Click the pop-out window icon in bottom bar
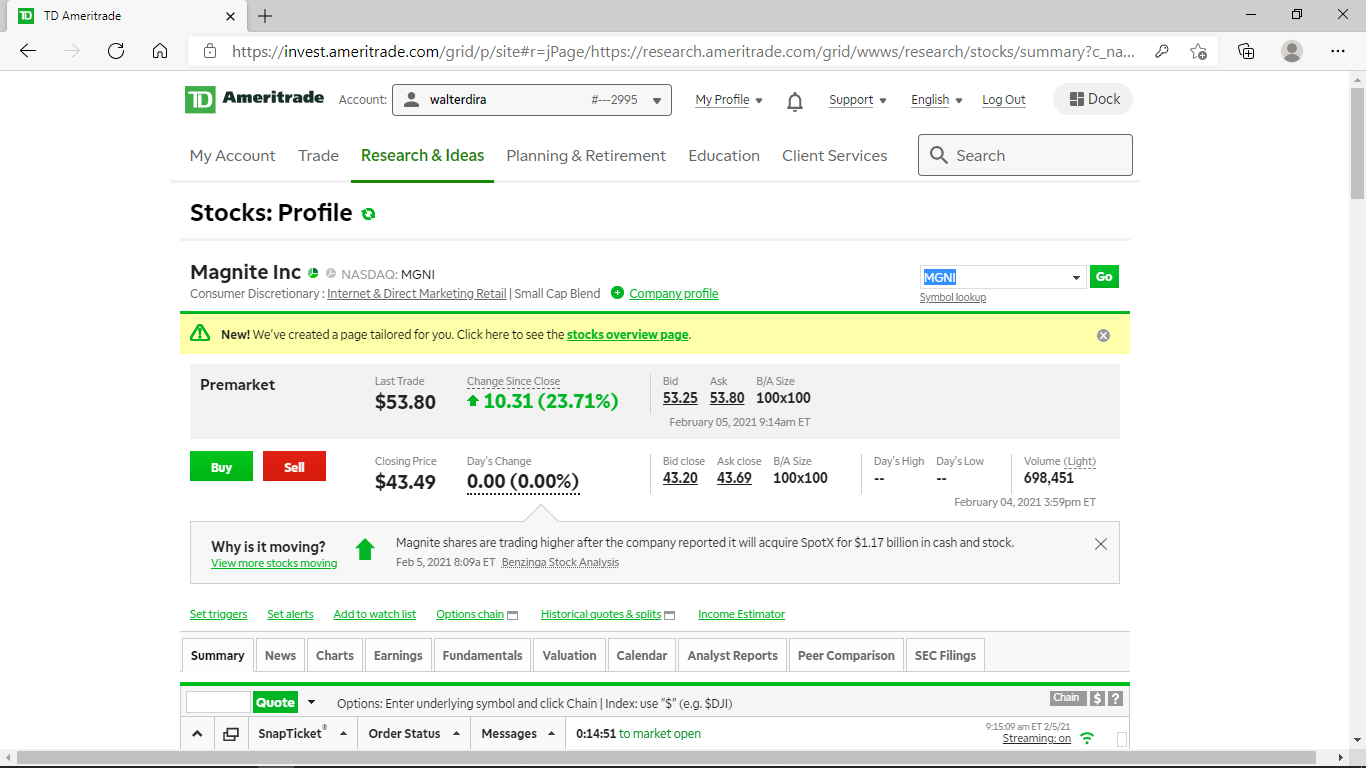This screenshot has height=768, width=1366. pos(231,734)
